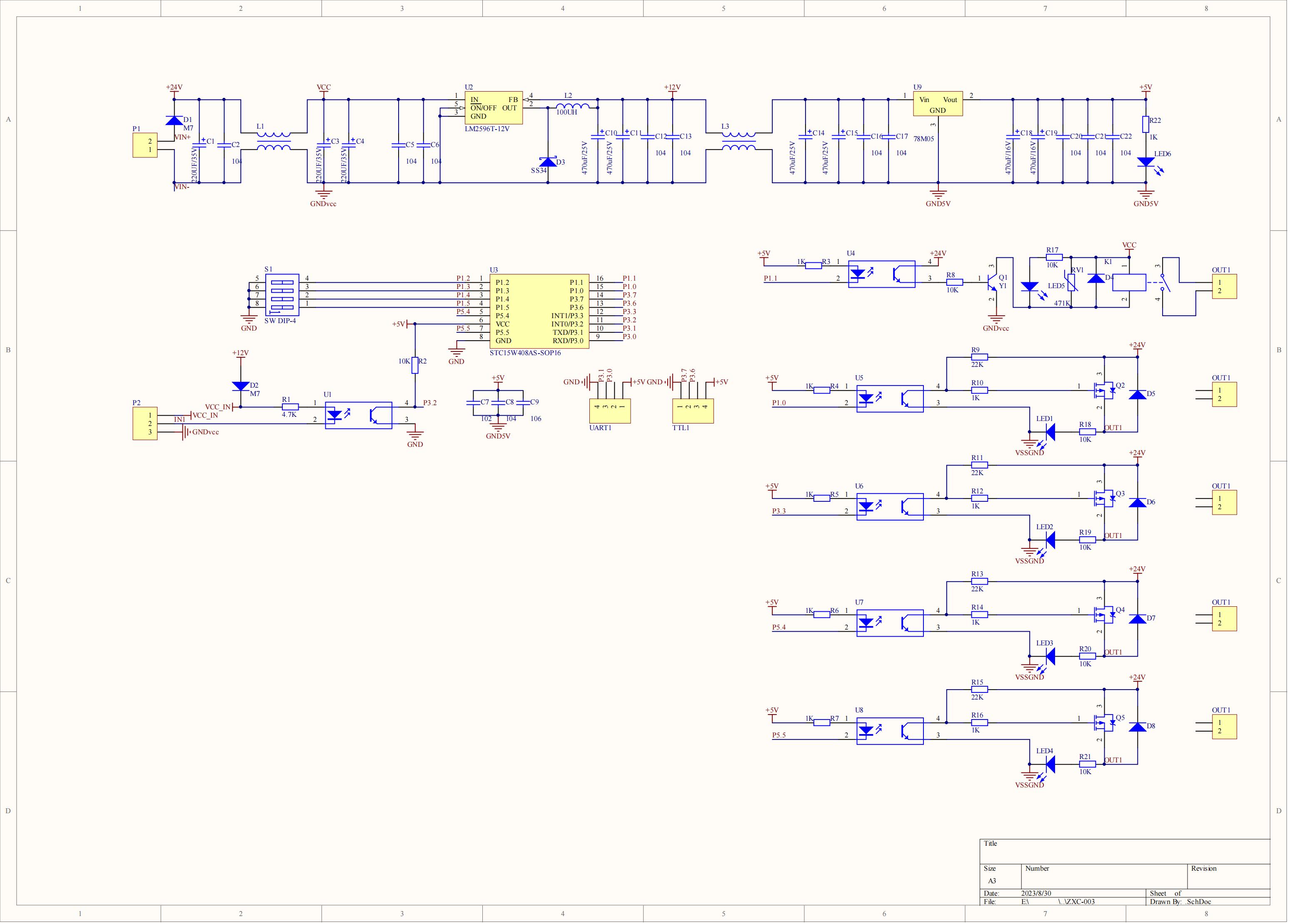Click the P1 two-pin power connector
Screen dimensions: 1290x924
tap(145, 146)
